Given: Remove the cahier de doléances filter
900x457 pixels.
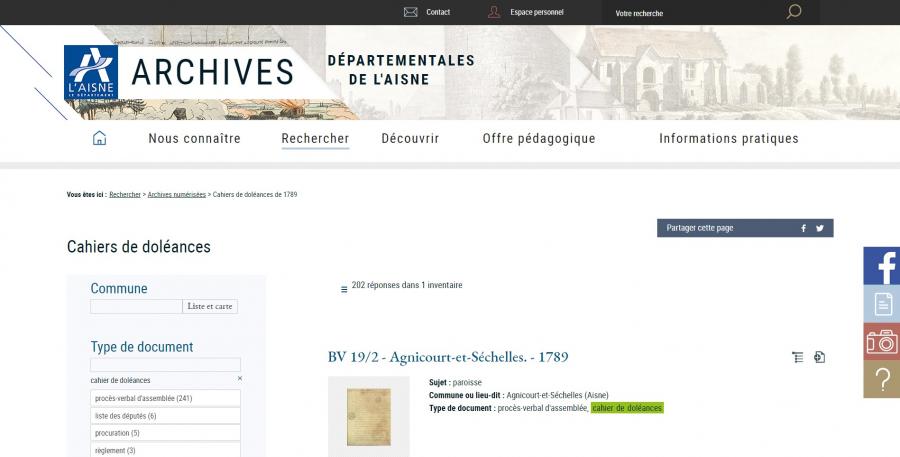Looking at the screenshot, I should [240, 378].
